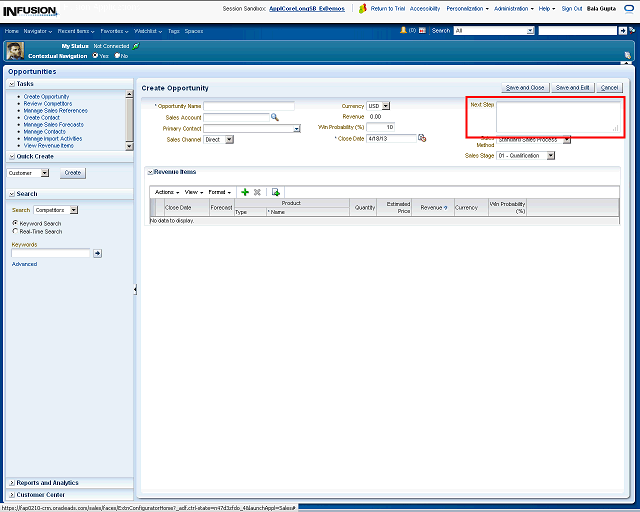Select Yes for Contextual Navigation
Screen dimensions: 640x512
96,56
